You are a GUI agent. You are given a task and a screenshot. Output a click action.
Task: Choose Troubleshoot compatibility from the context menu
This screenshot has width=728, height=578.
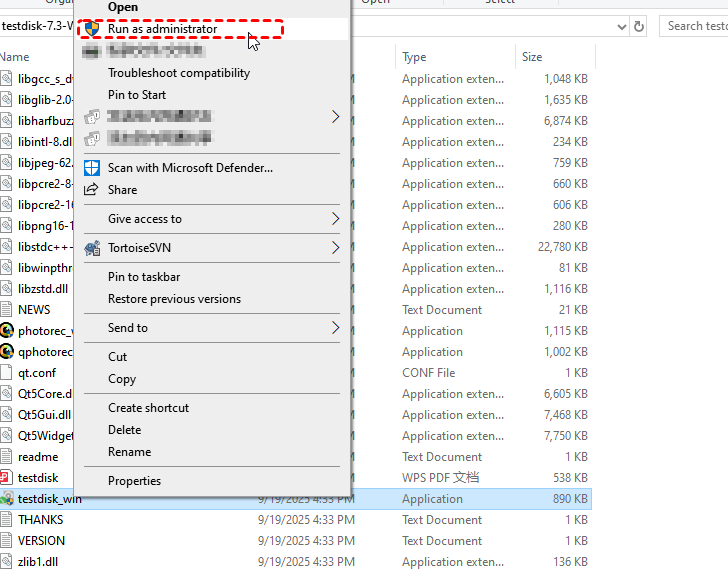coord(179,73)
